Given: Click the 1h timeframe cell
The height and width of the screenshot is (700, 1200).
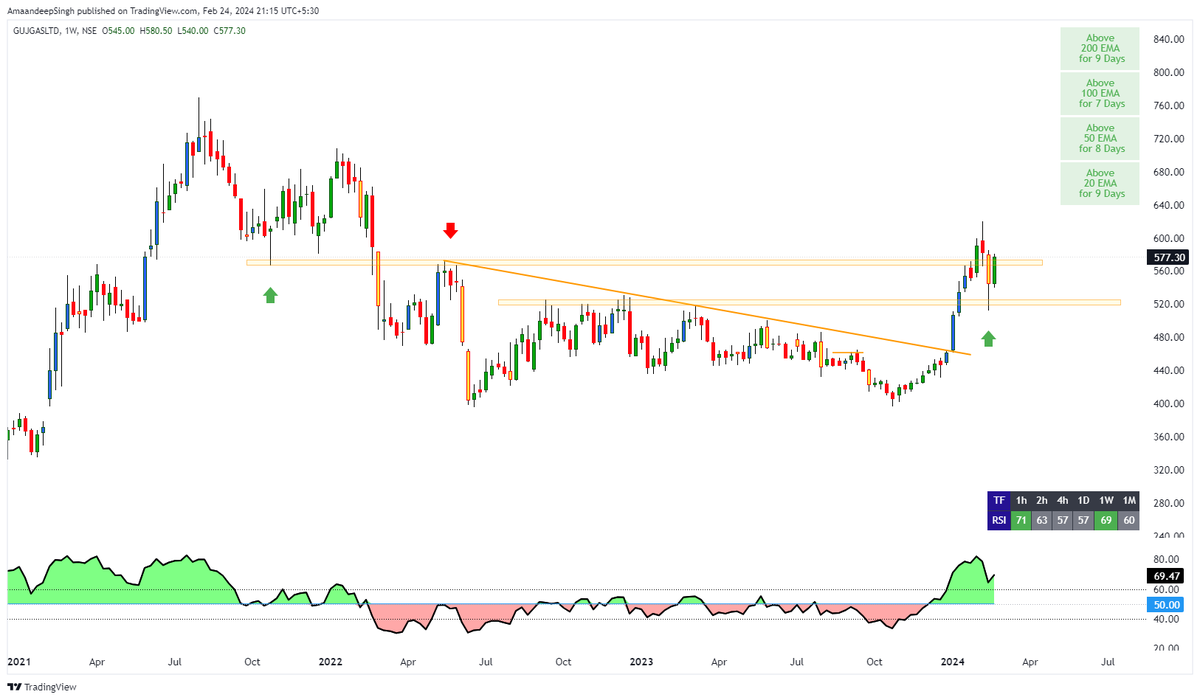Looking at the screenshot, I should click(1021, 500).
